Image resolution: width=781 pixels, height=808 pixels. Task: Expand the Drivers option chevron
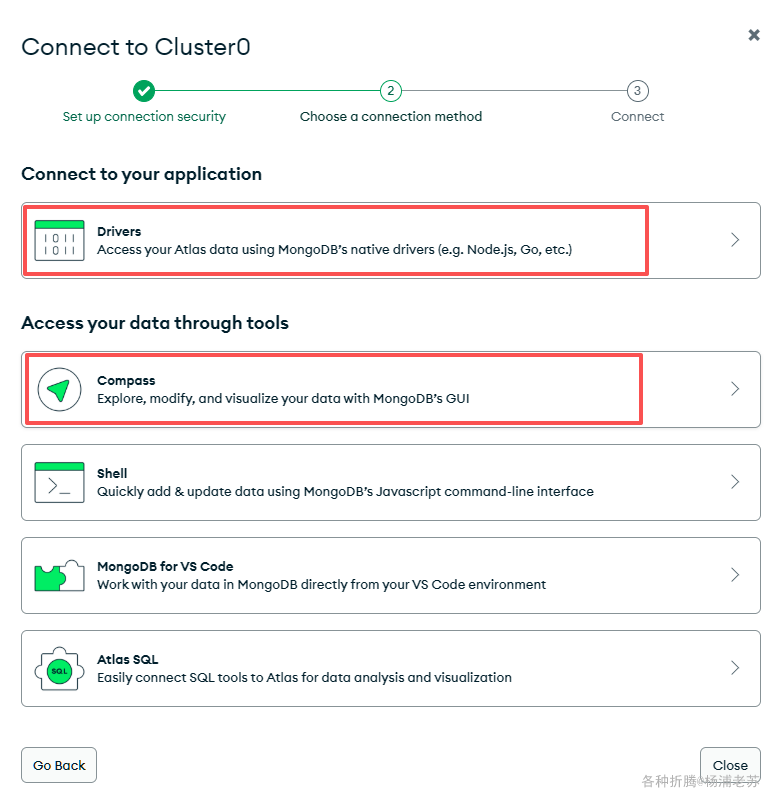735,240
